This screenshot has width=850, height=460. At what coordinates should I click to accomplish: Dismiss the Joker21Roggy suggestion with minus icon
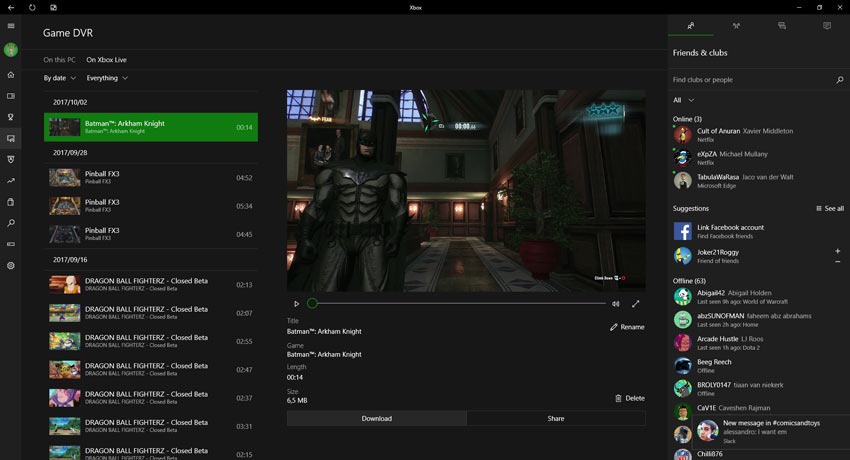pyautogui.click(x=838, y=262)
